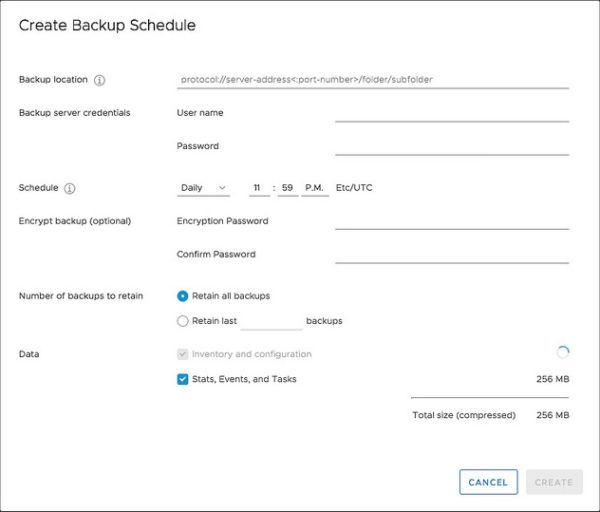Image resolution: width=600 pixels, height=512 pixels.
Task: Click the schedule minute field showing 59
Action: (288, 188)
